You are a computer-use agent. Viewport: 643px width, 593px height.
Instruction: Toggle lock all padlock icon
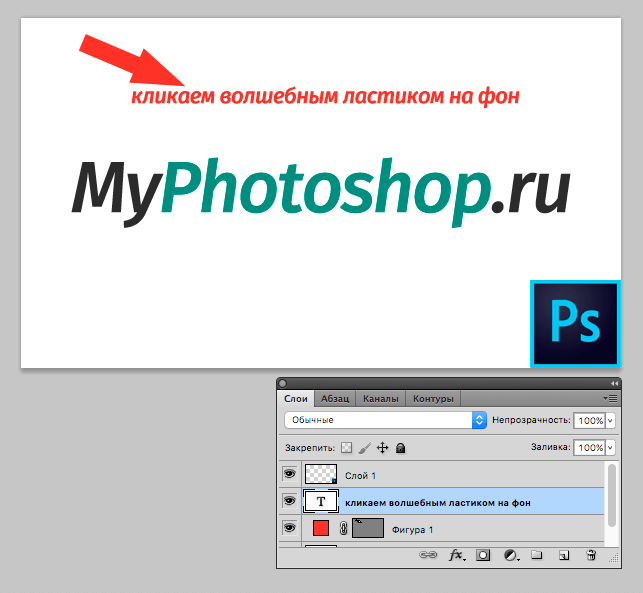coord(401,448)
